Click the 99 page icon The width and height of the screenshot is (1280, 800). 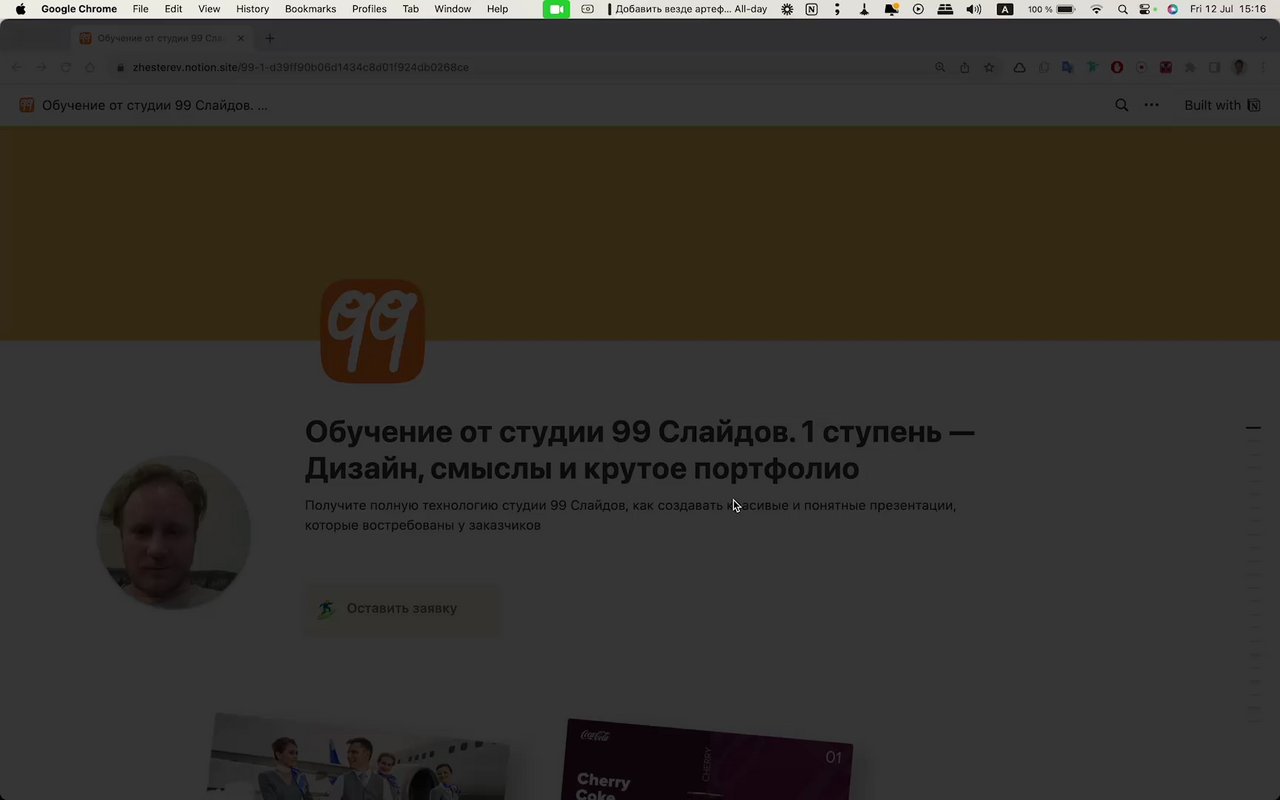373,331
